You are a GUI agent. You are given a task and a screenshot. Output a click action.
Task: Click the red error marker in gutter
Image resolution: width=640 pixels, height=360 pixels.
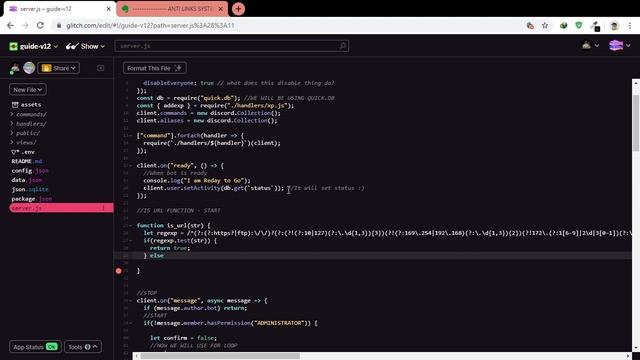pyautogui.click(x=118, y=271)
